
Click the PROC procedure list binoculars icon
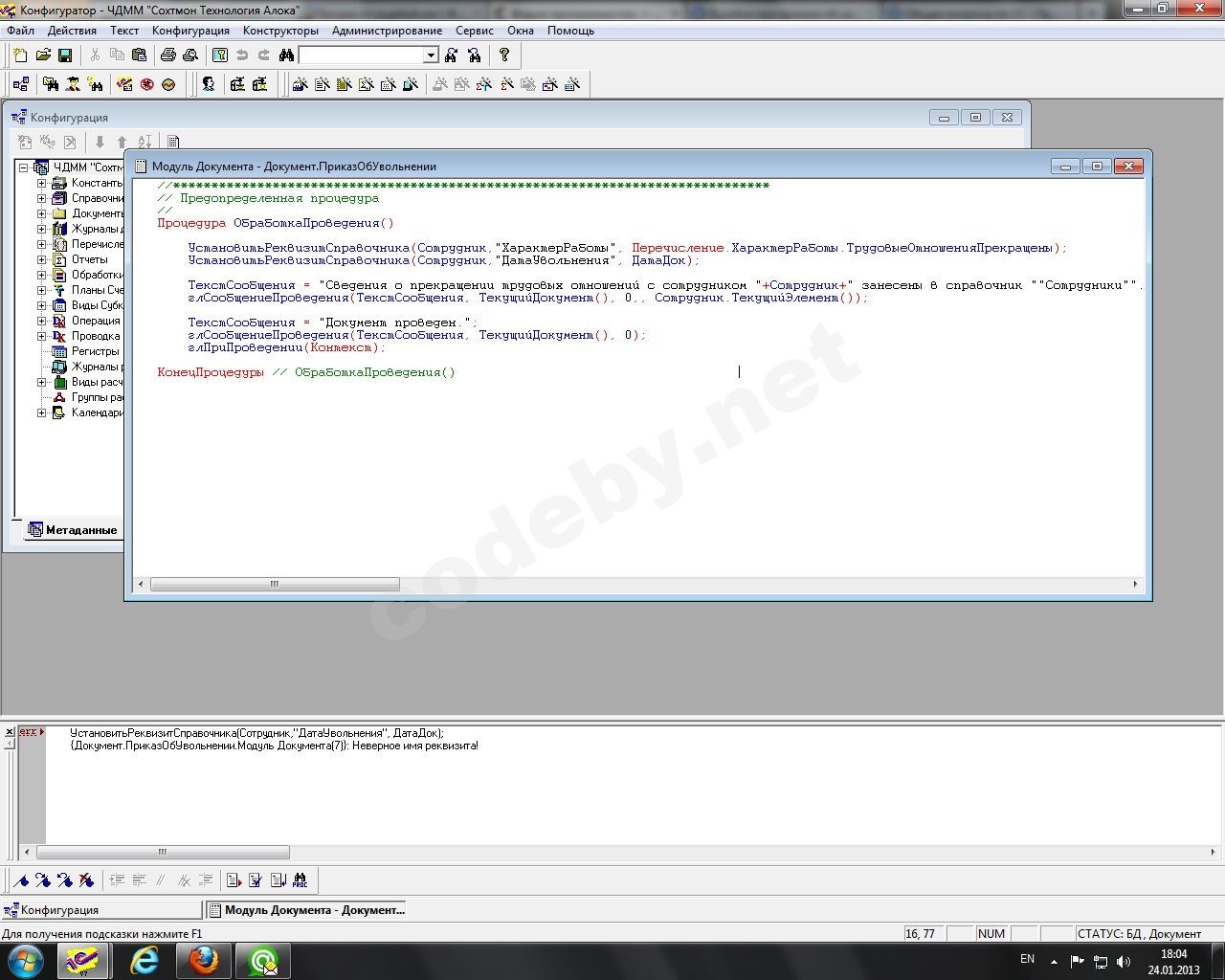300,880
